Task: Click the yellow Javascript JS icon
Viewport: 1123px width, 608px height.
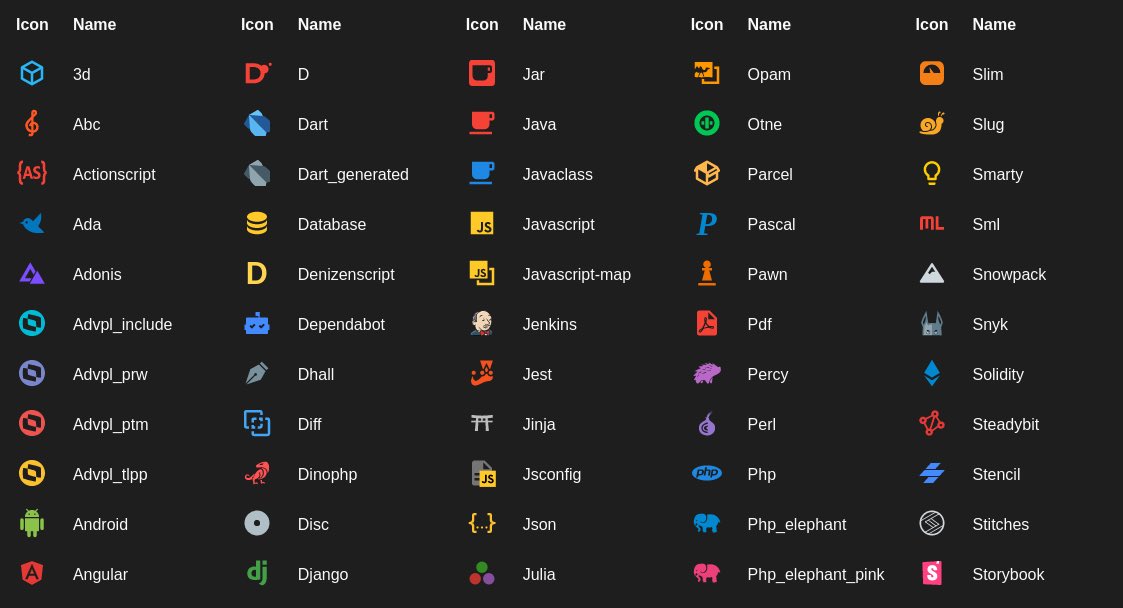Action: click(x=482, y=223)
